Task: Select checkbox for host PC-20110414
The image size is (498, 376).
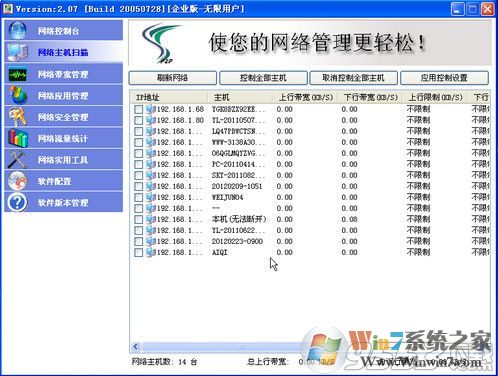Action: (139, 164)
